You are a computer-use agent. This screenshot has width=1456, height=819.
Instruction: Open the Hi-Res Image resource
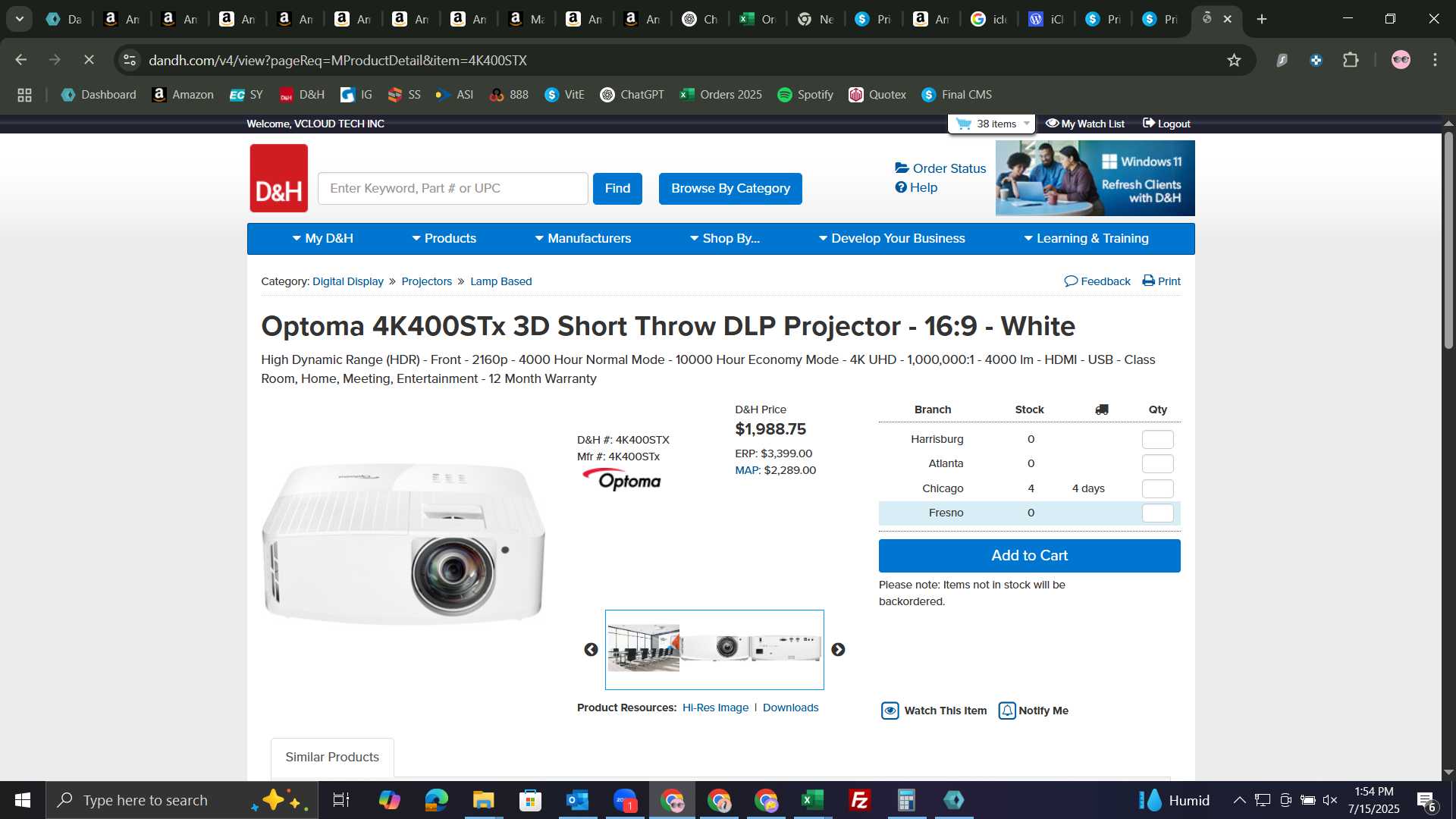point(715,708)
